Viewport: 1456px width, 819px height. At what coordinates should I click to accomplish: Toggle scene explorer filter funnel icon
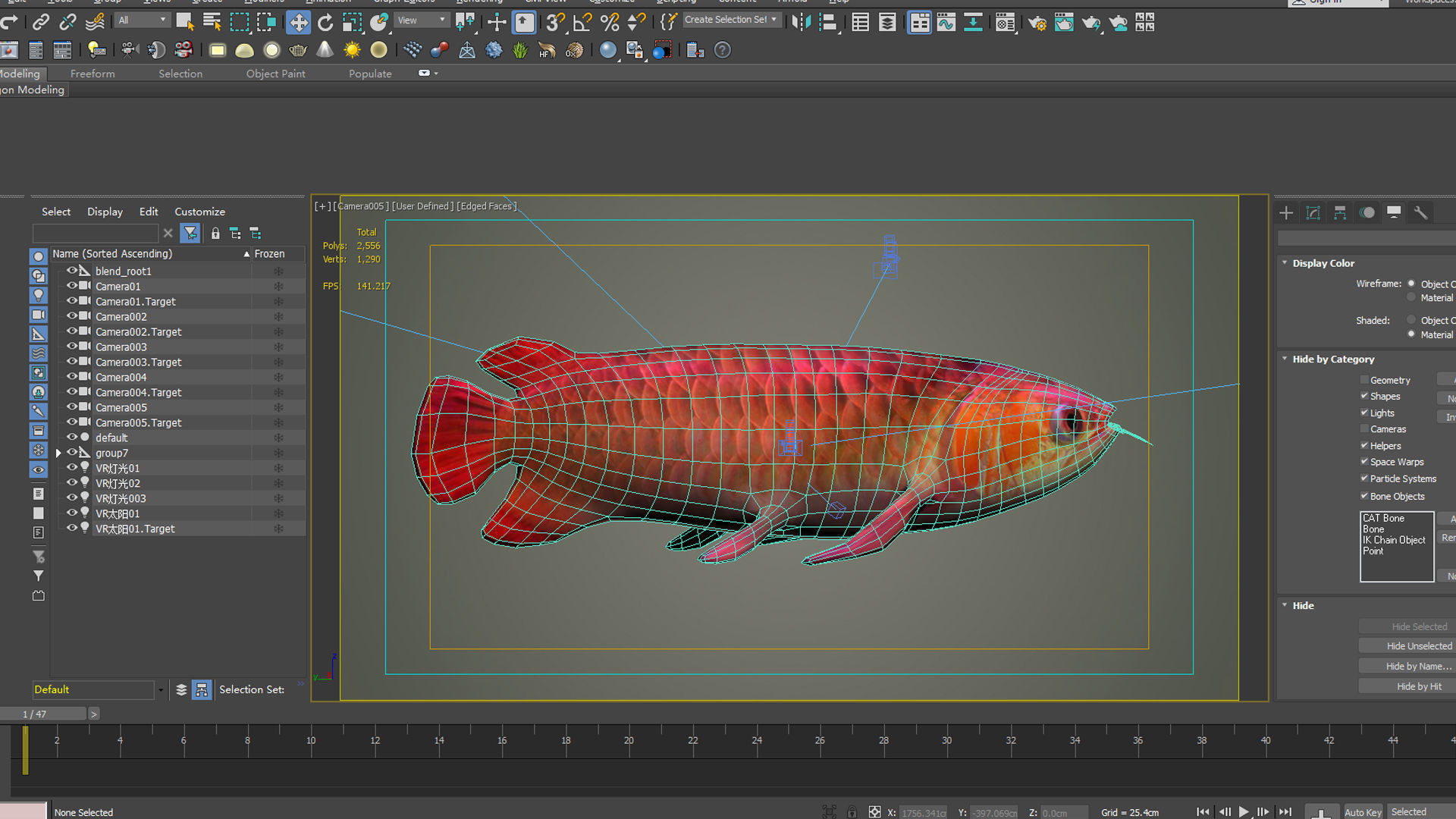click(x=190, y=234)
